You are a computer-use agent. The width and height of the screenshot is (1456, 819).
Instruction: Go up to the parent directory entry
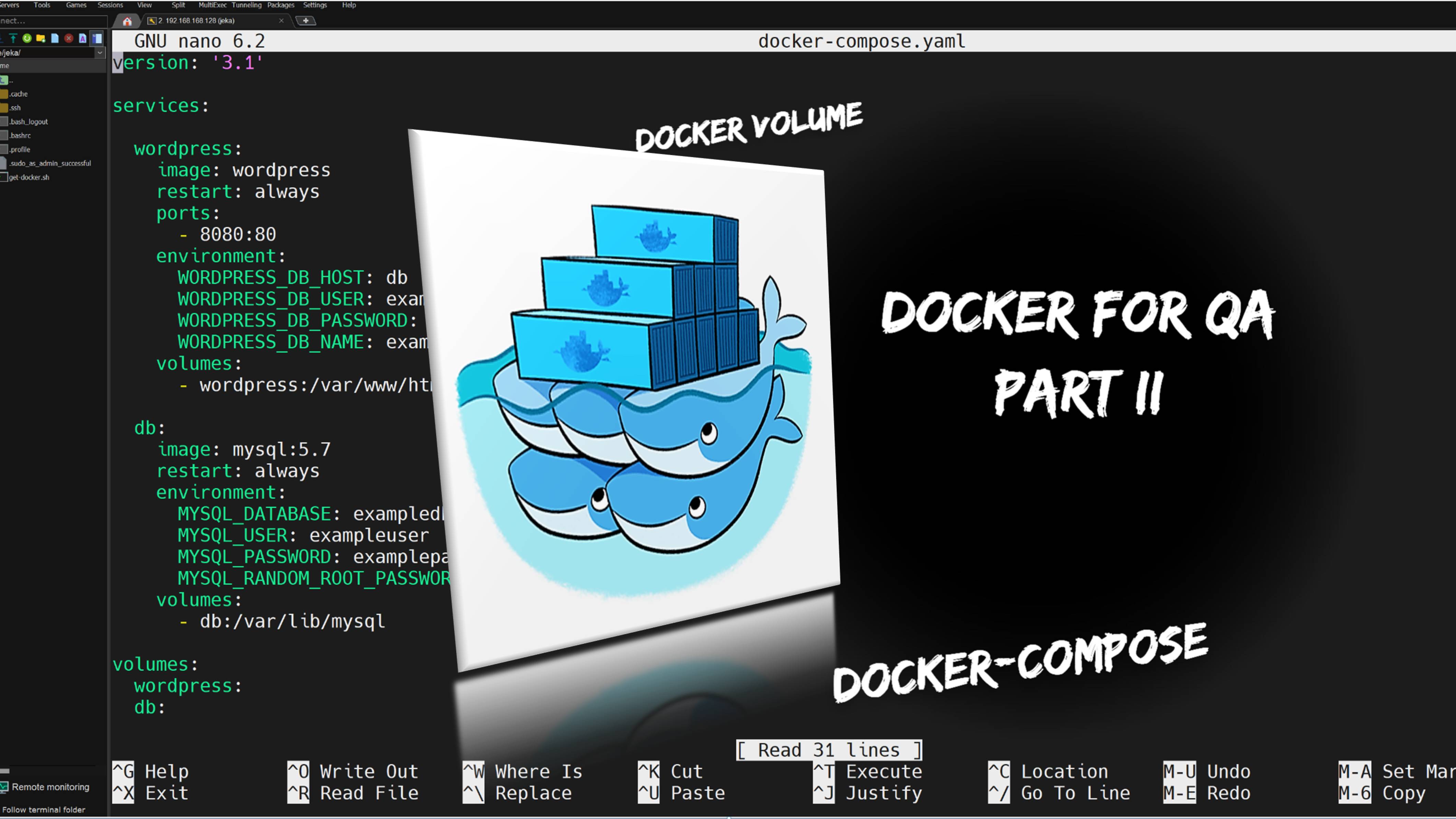(7, 80)
